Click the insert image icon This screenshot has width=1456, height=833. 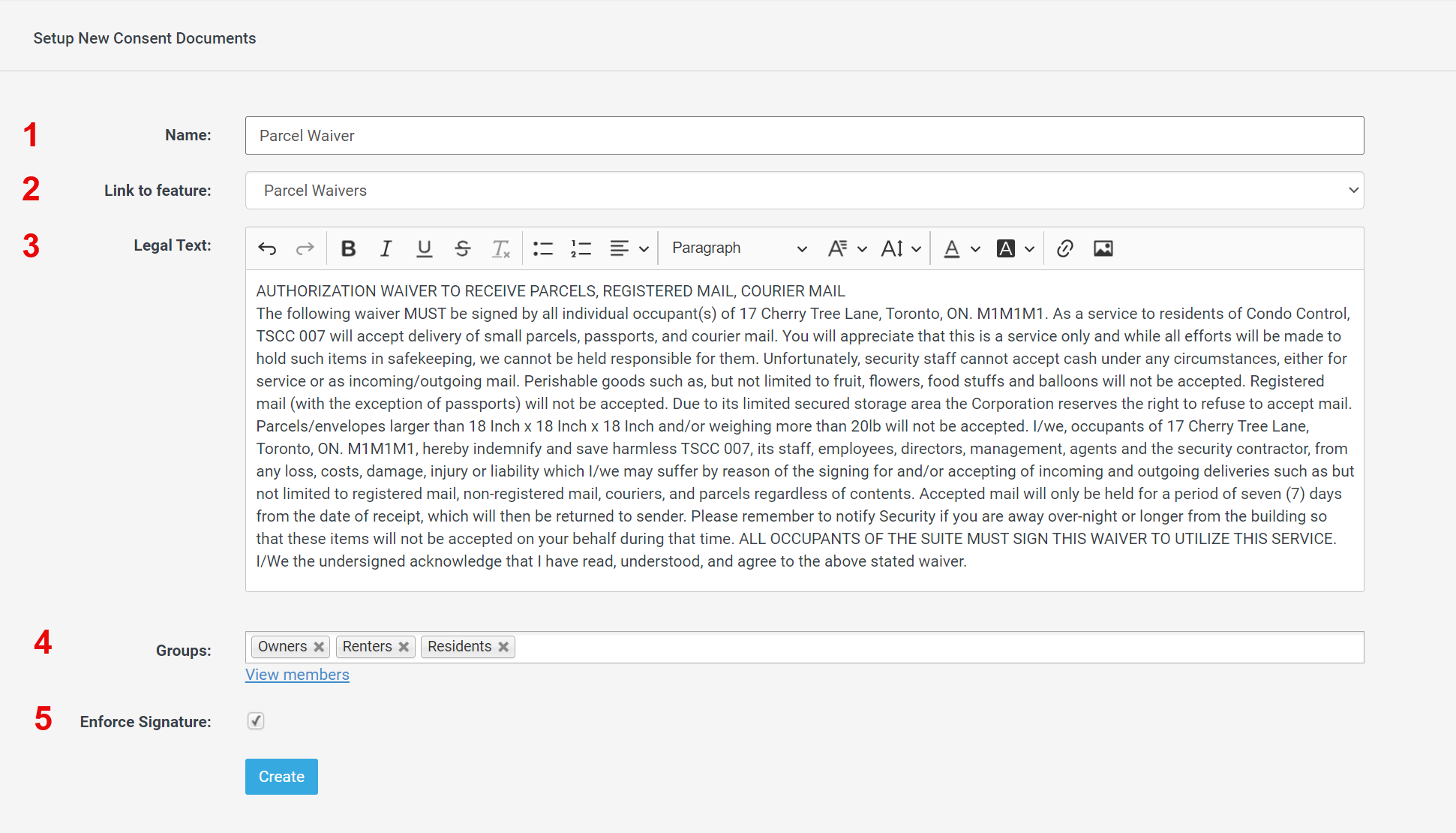pos(1103,248)
